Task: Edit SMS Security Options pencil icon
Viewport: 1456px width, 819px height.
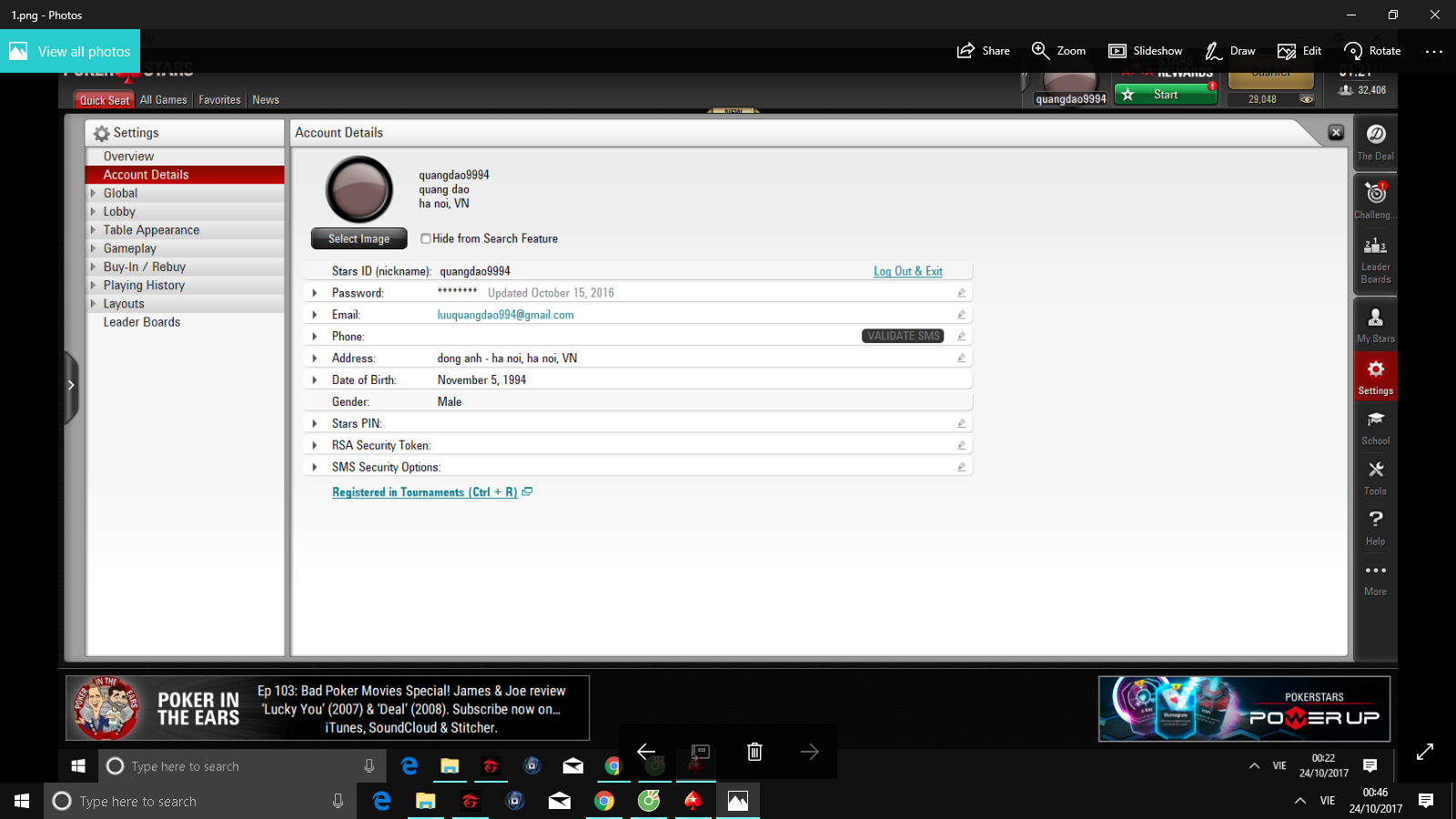Action: [x=961, y=468]
